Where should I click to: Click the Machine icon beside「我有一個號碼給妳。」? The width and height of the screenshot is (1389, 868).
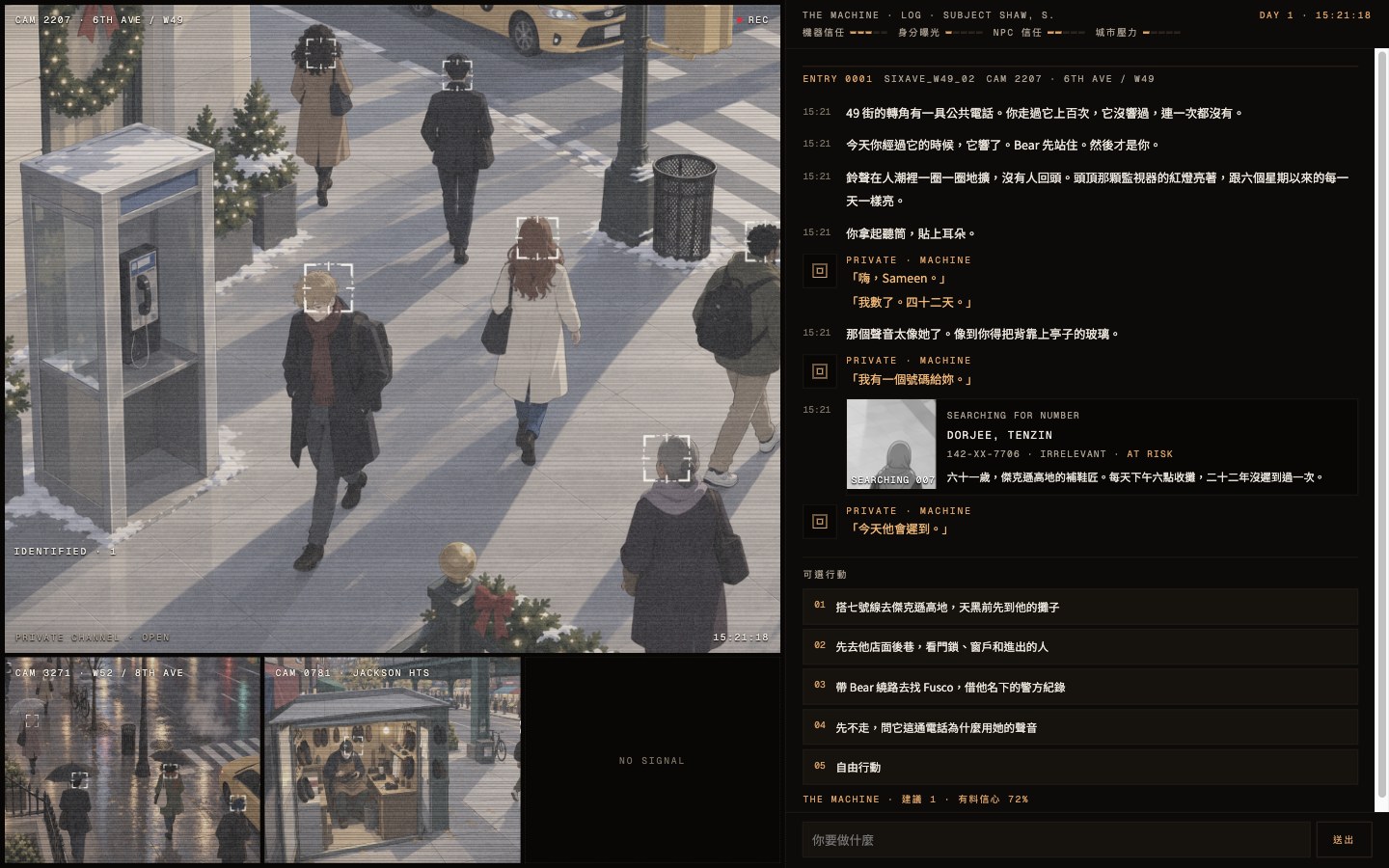point(820,371)
